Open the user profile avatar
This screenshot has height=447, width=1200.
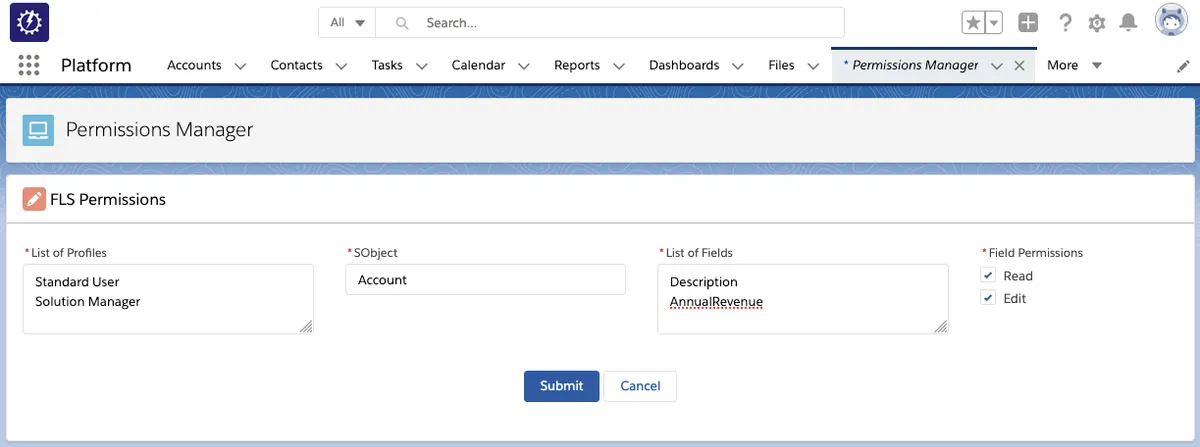tap(1171, 21)
